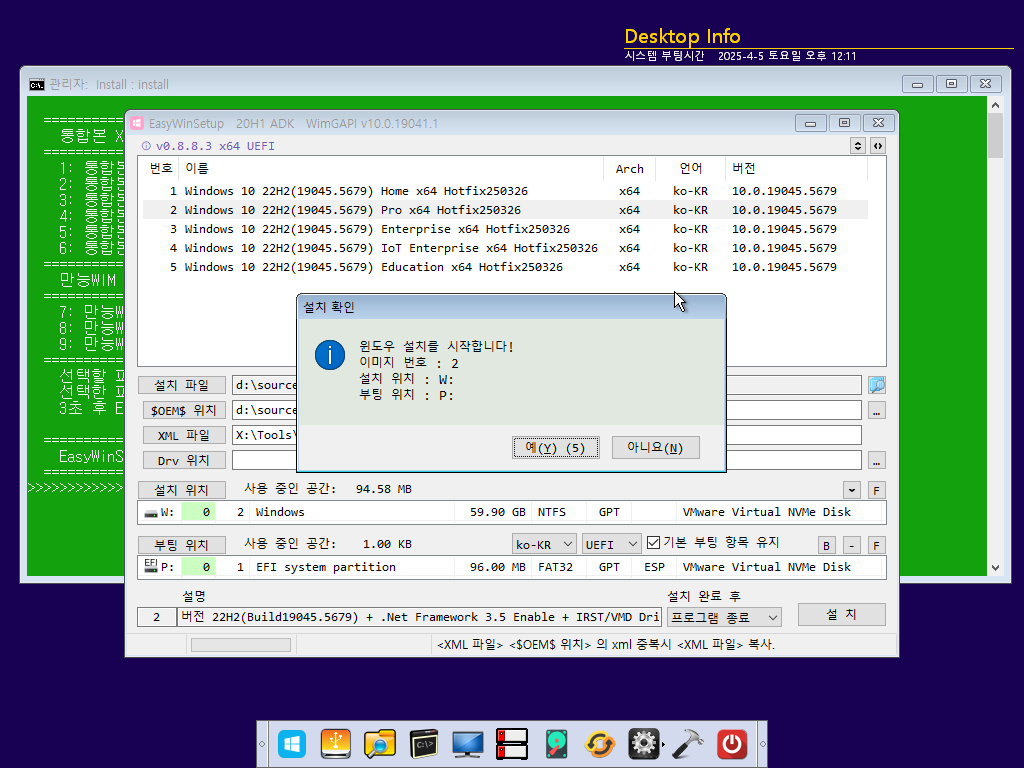Toggle the keep default boot entry checkbox

tap(653, 542)
